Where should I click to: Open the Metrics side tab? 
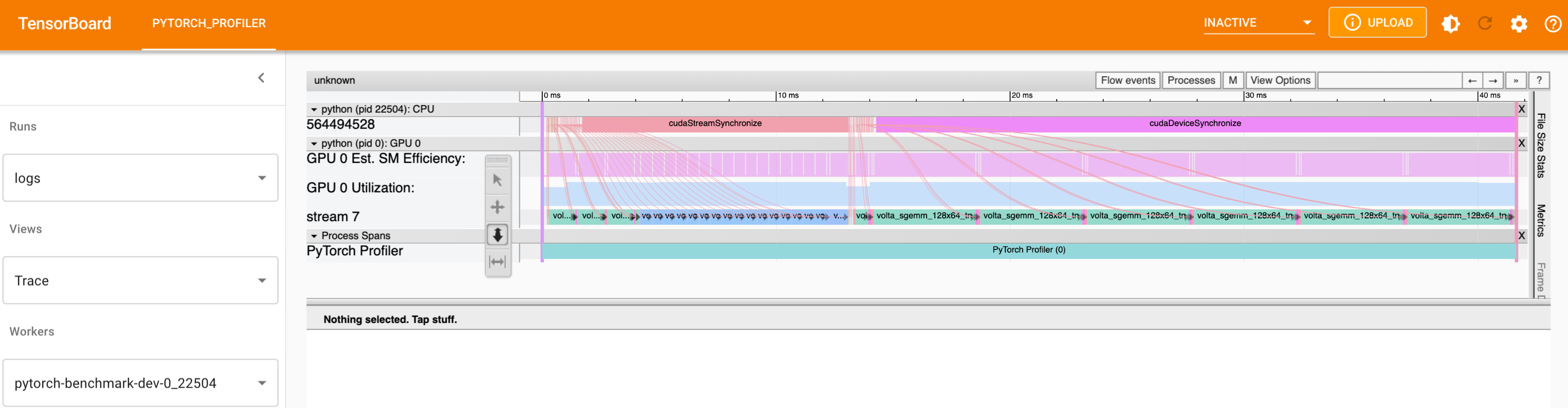(x=1541, y=221)
